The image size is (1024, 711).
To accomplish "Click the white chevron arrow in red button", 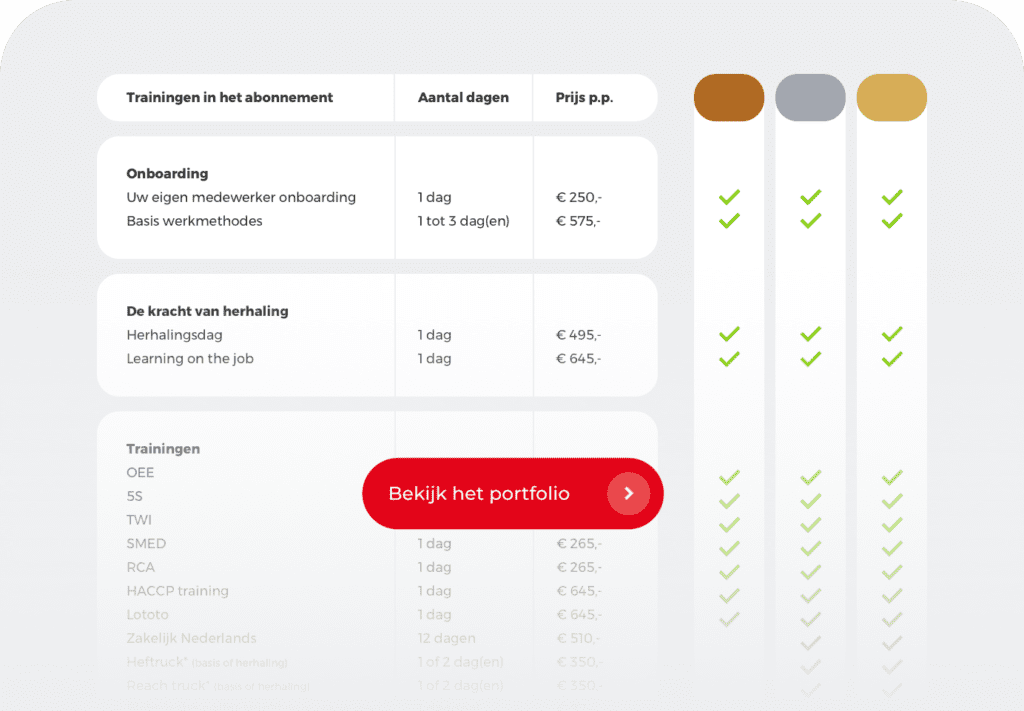I will 629,493.
